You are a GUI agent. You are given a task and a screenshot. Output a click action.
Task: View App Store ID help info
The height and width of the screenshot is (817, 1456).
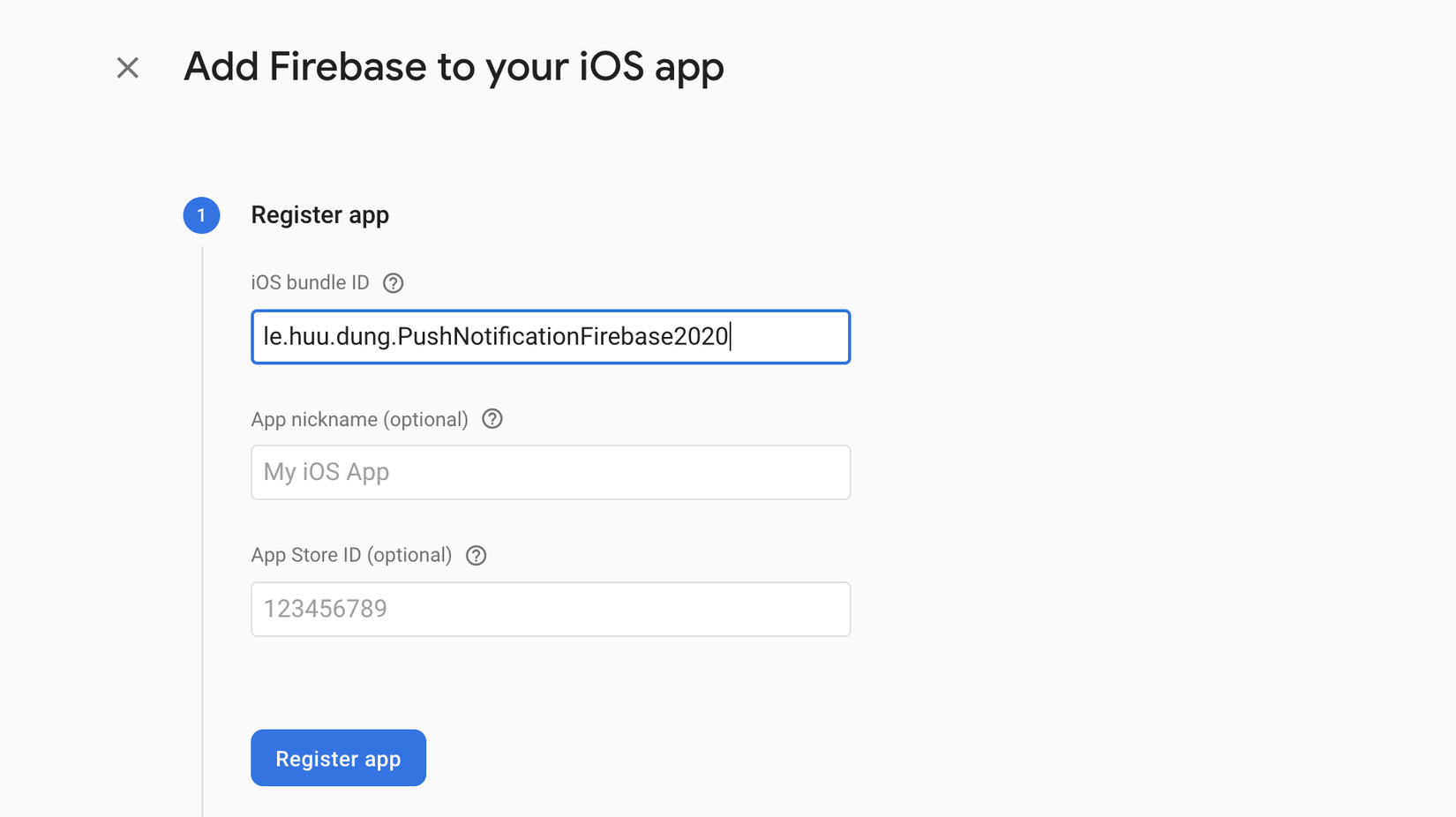pyautogui.click(x=476, y=556)
